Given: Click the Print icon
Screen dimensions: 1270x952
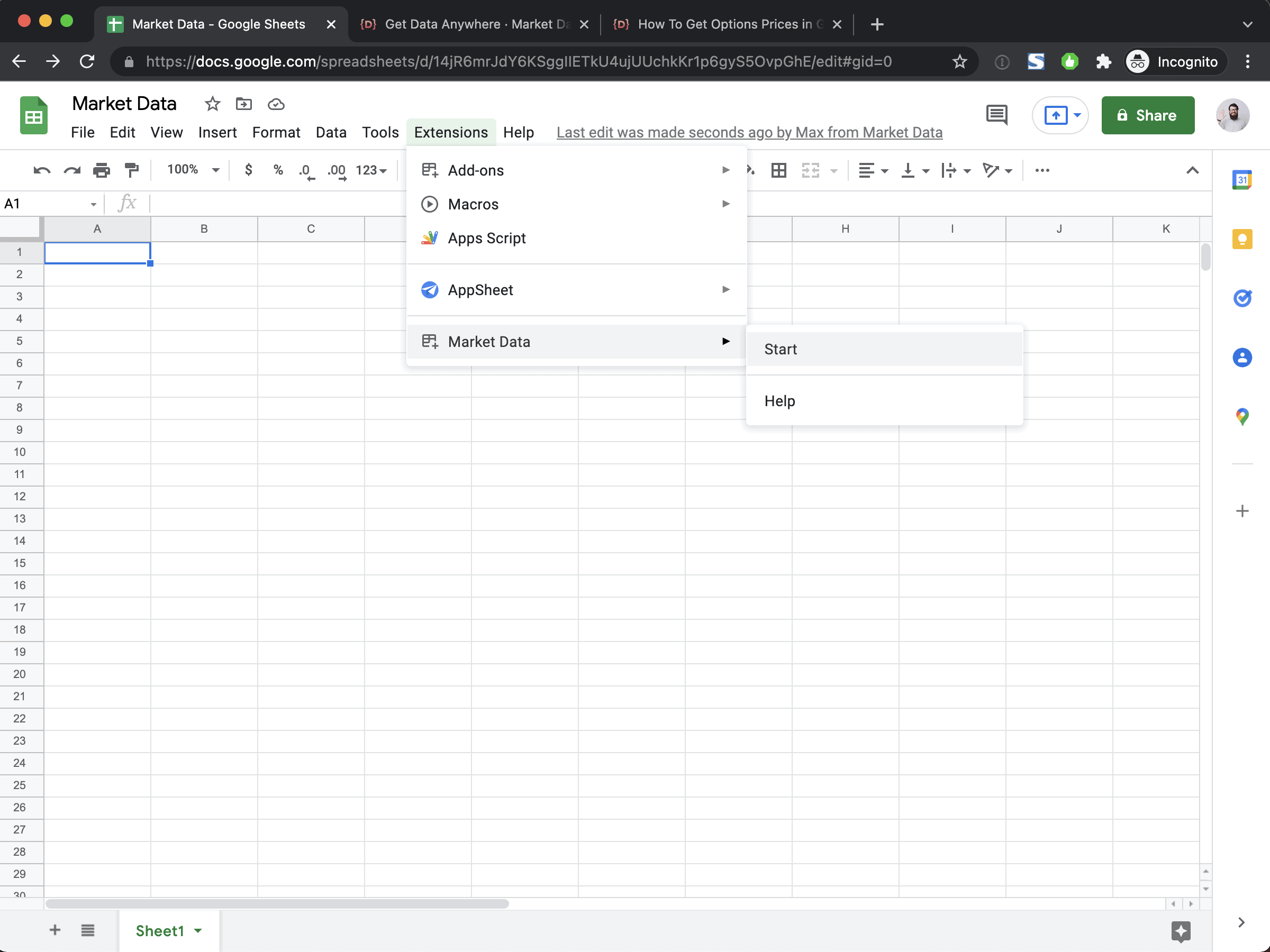Looking at the screenshot, I should tap(102, 170).
